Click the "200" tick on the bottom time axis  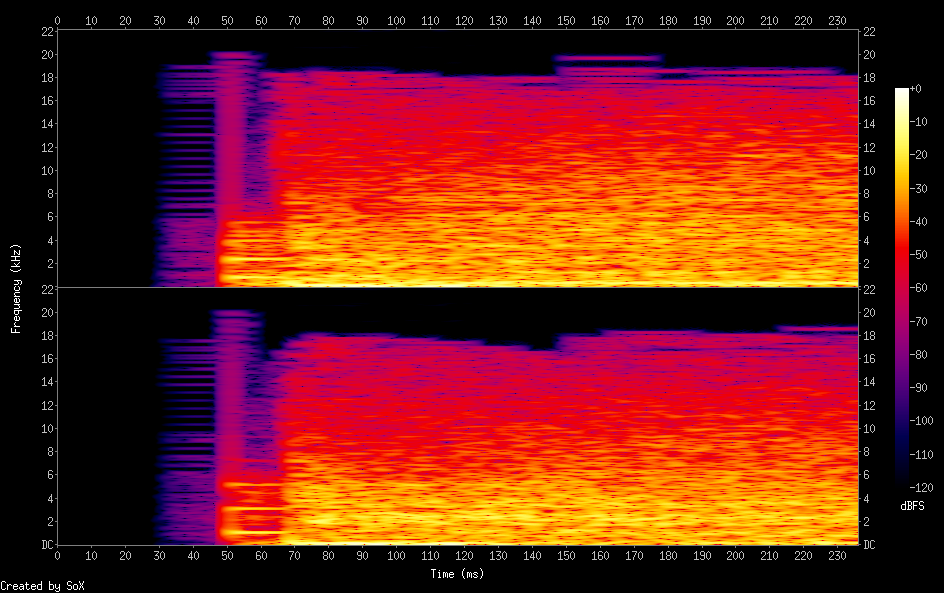pyautogui.click(x=735, y=556)
